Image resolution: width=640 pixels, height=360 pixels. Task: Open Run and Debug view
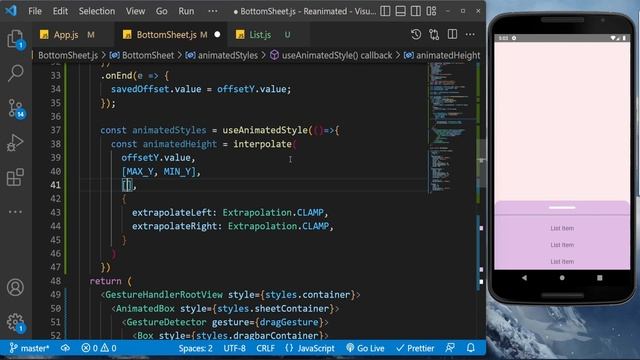click(x=15, y=143)
